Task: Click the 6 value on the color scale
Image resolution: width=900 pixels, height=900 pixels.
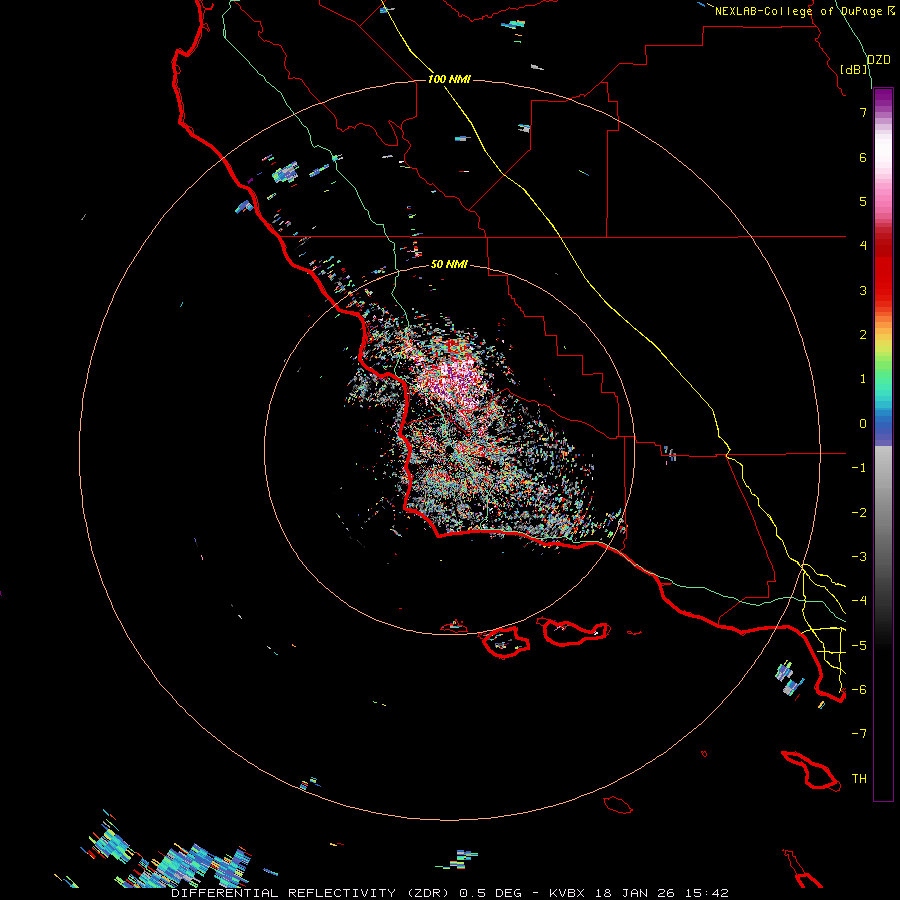Action: click(x=863, y=157)
